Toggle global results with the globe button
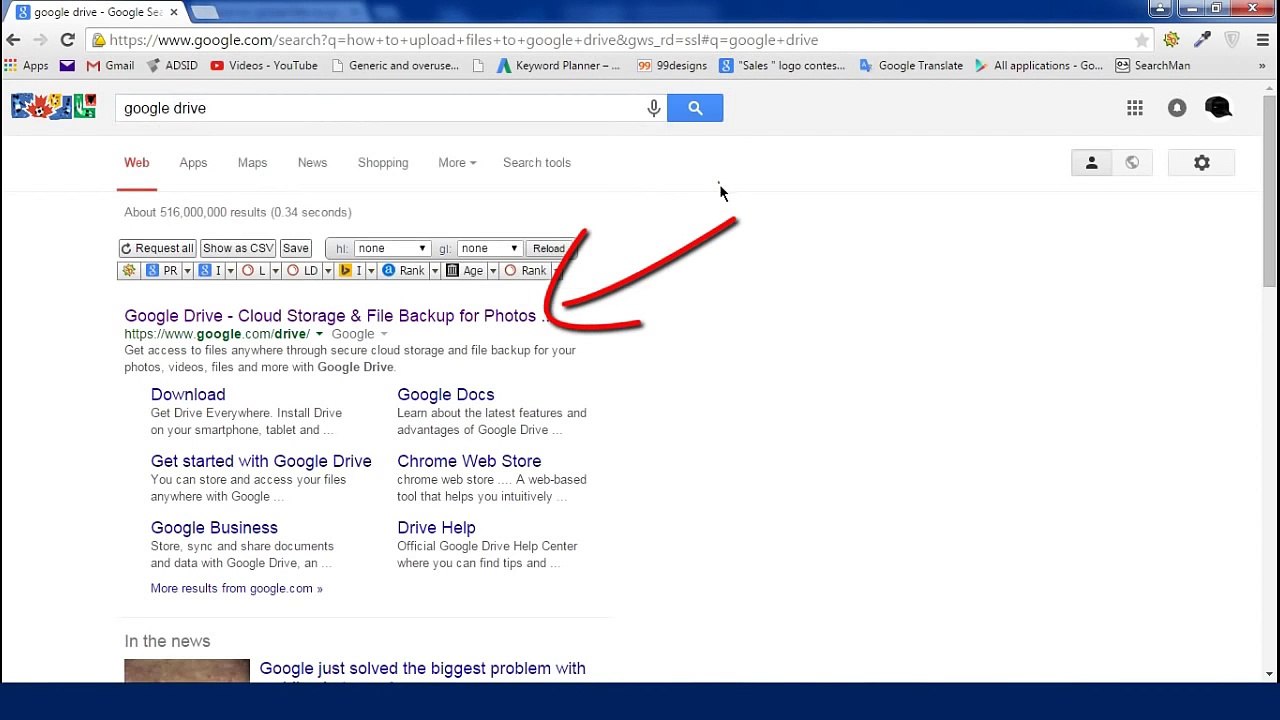This screenshot has height=720, width=1280. (1132, 163)
